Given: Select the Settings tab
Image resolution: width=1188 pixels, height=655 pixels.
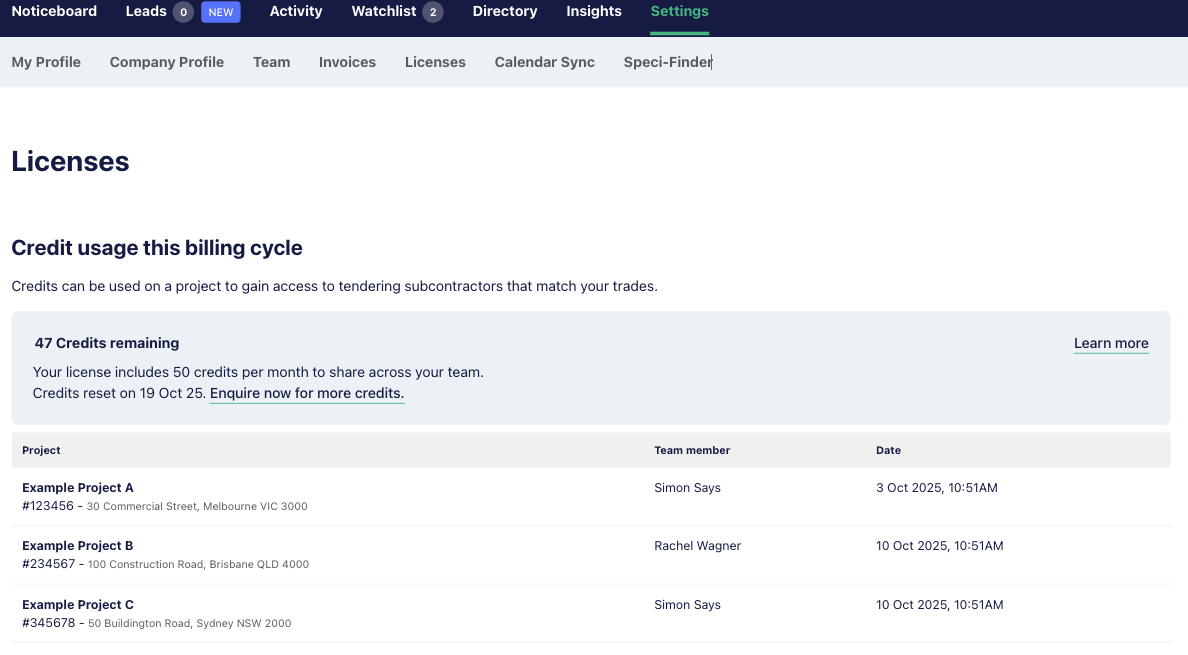Looking at the screenshot, I should [679, 12].
